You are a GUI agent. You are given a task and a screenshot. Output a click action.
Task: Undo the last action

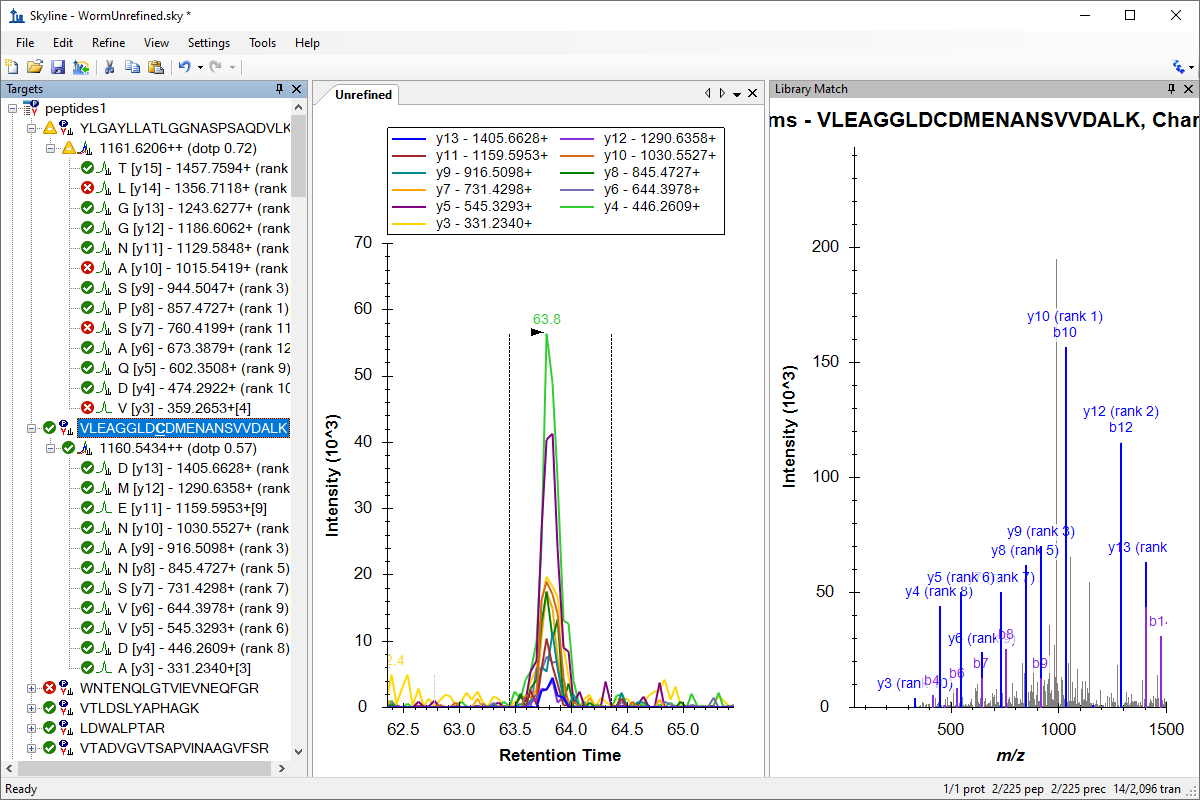coord(184,67)
